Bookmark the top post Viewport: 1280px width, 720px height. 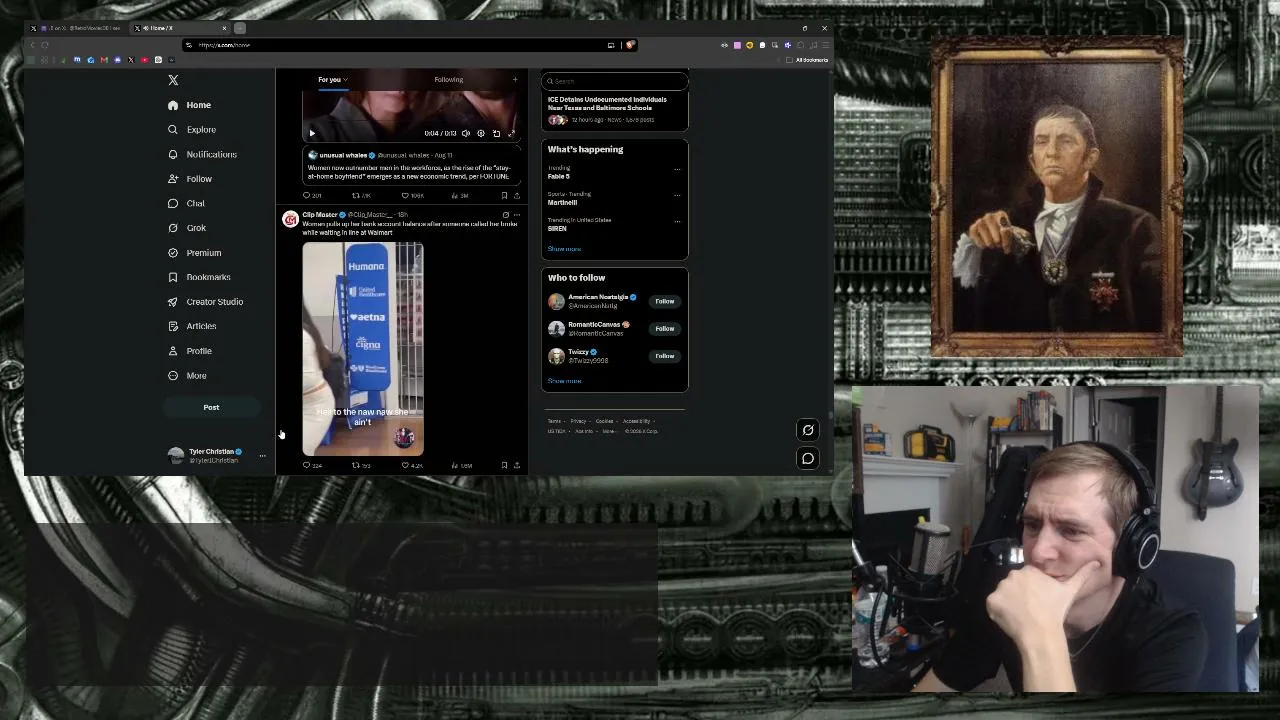[x=504, y=196]
